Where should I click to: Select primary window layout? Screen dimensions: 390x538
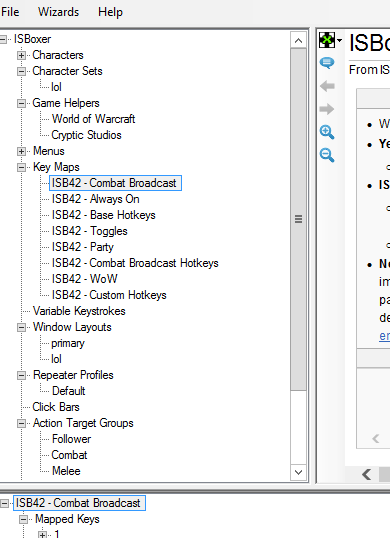(68, 343)
